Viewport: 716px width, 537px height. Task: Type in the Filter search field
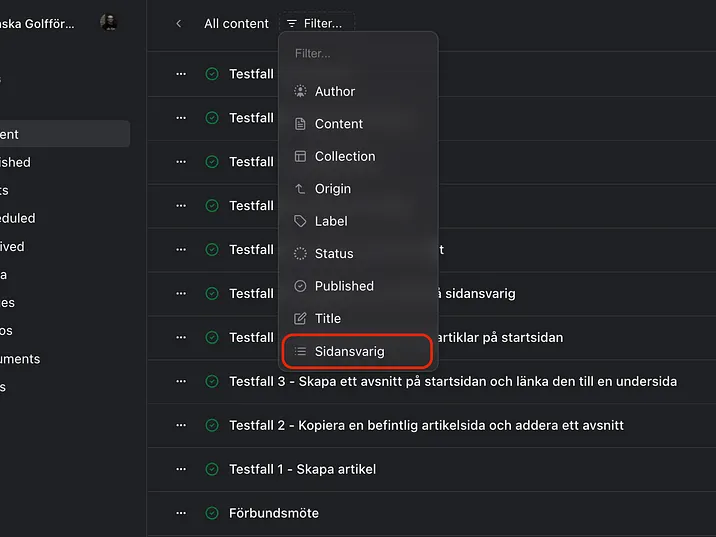pyautogui.click(x=358, y=53)
